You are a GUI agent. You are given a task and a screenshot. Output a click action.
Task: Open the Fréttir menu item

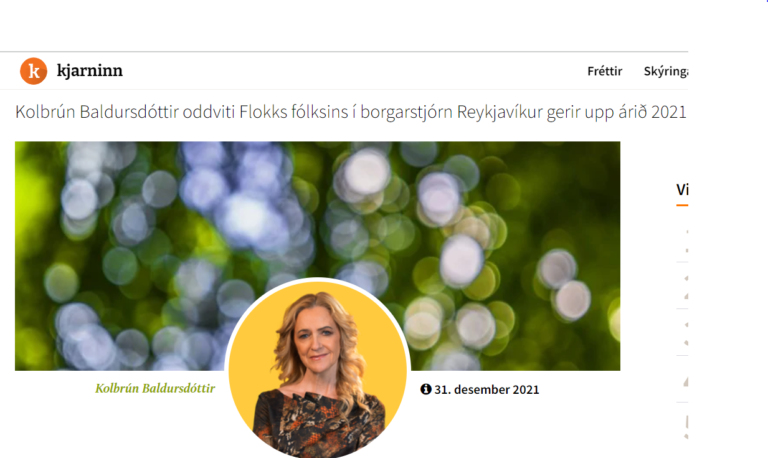[x=604, y=71]
